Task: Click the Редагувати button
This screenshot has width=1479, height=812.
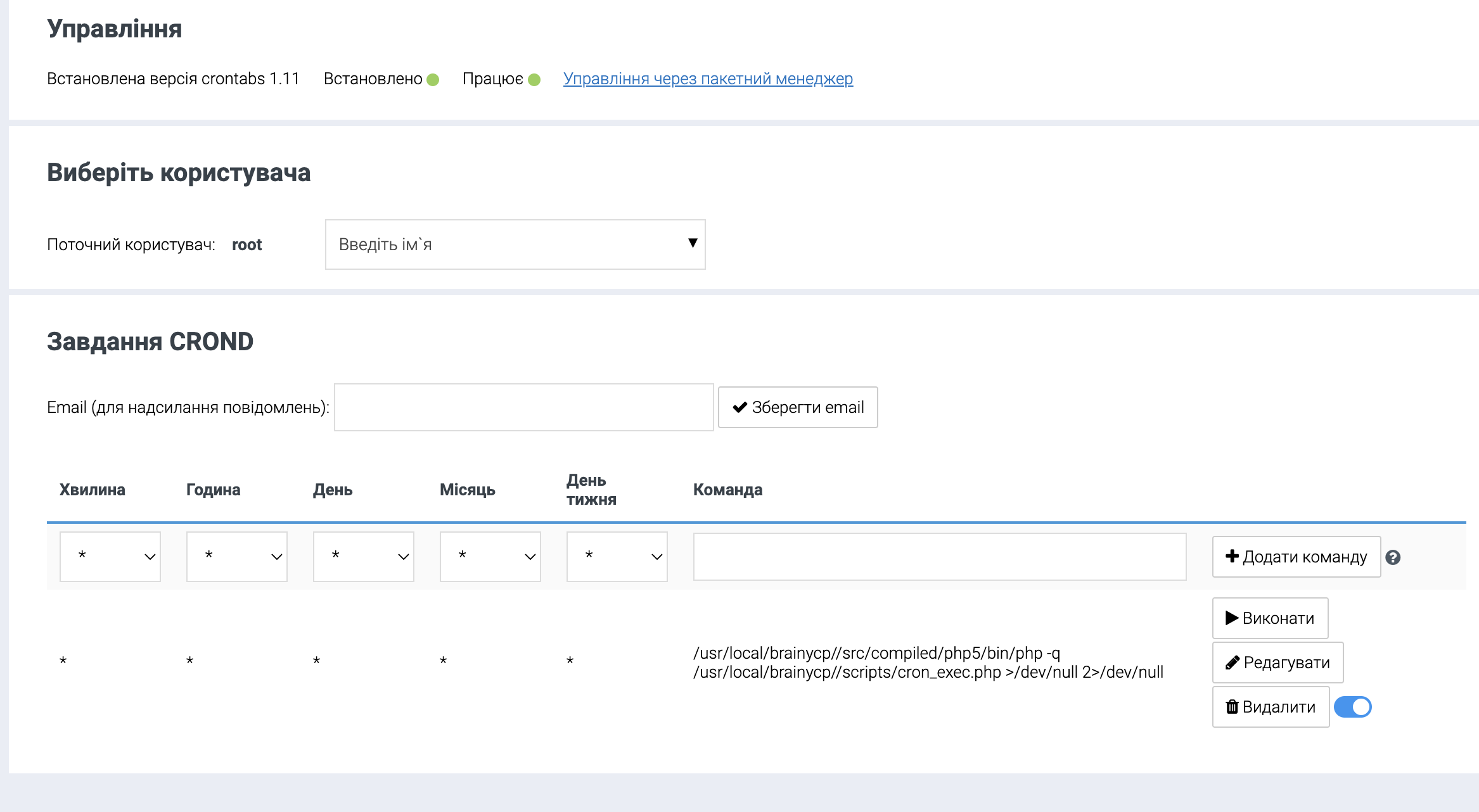Action: pos(1277,663)
